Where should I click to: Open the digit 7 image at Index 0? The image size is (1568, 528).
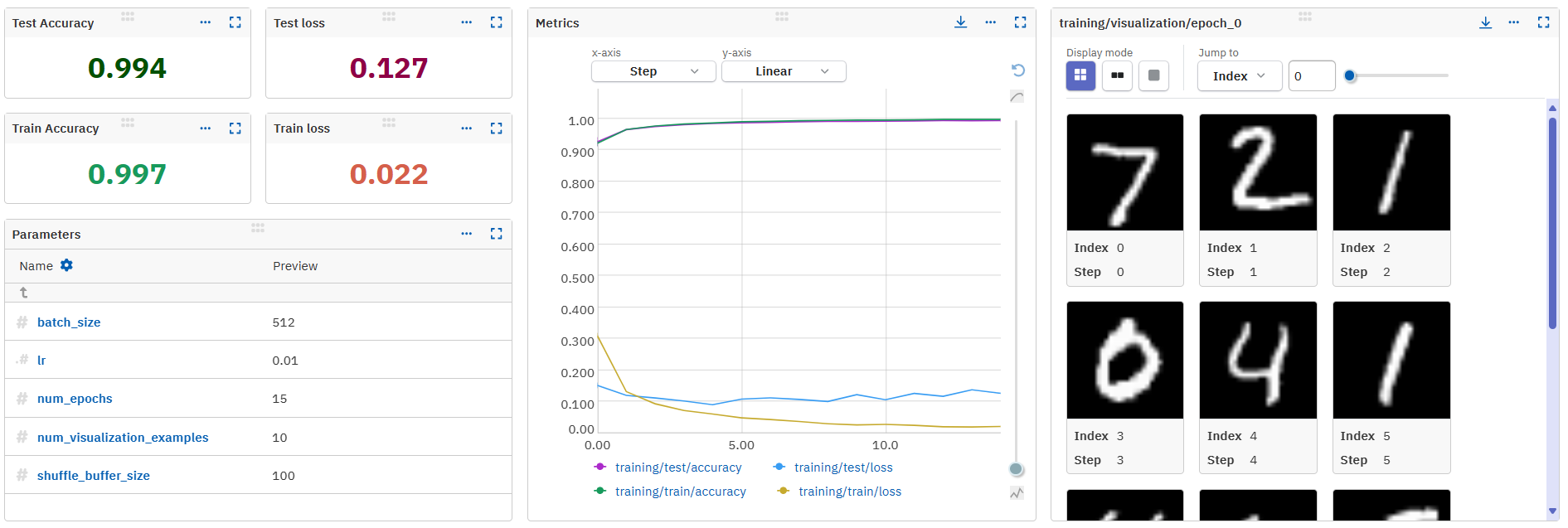pyautogui.click(x=1125, y=172)
